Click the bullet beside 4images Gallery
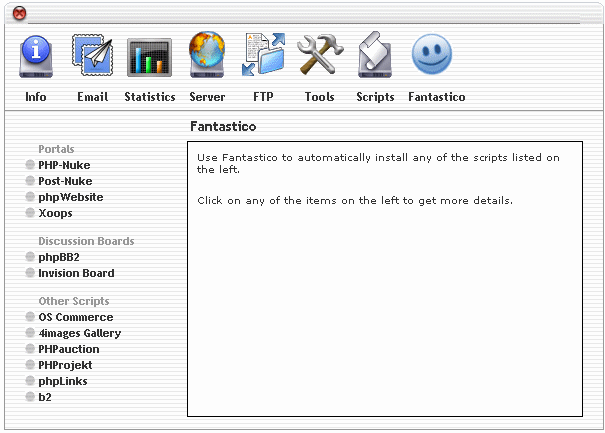605x433 pixels. pos(30,333)
